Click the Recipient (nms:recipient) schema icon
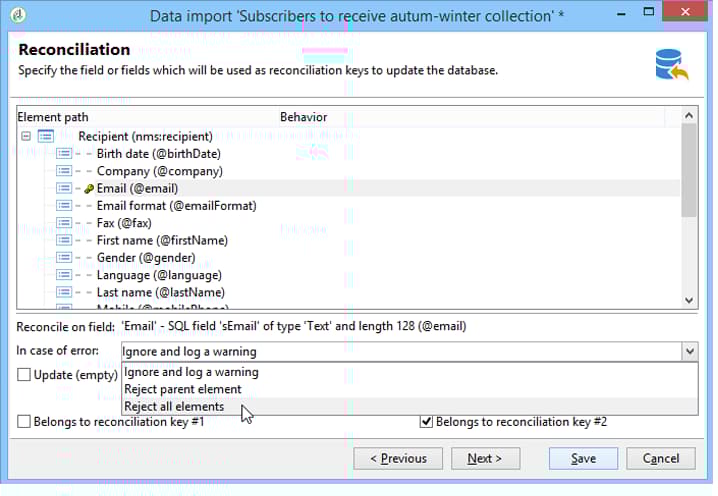This screenshot has height=496, width=718. point(46,136)
